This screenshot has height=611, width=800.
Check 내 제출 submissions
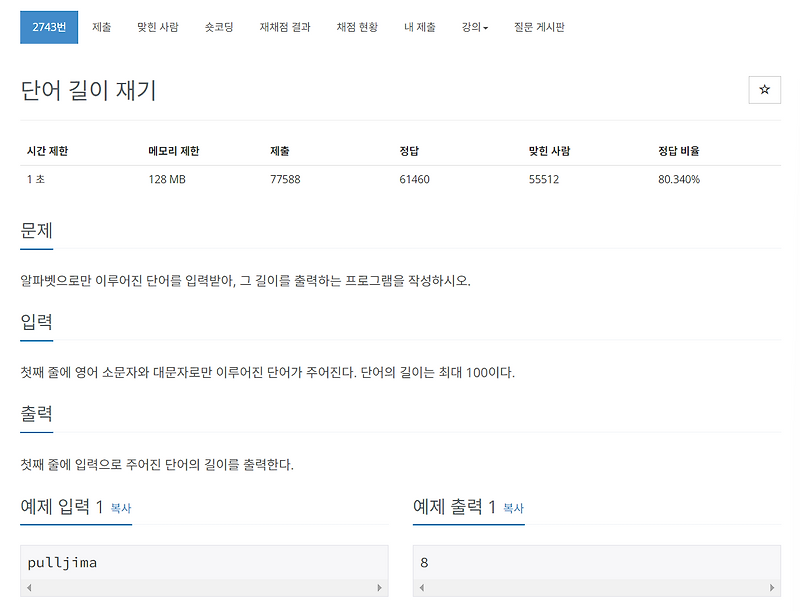tap(421, 28)
